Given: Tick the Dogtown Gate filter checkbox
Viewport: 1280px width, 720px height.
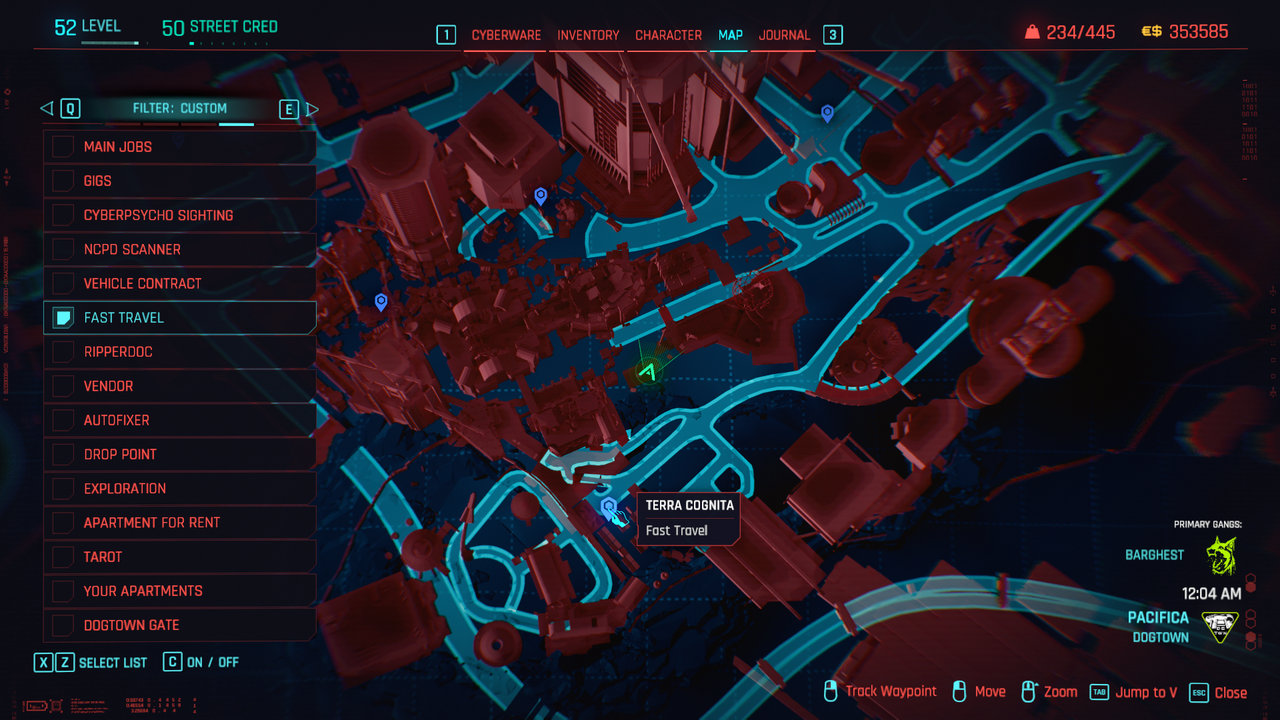Looking at the screenshot, I should click(x=63, y=625).
